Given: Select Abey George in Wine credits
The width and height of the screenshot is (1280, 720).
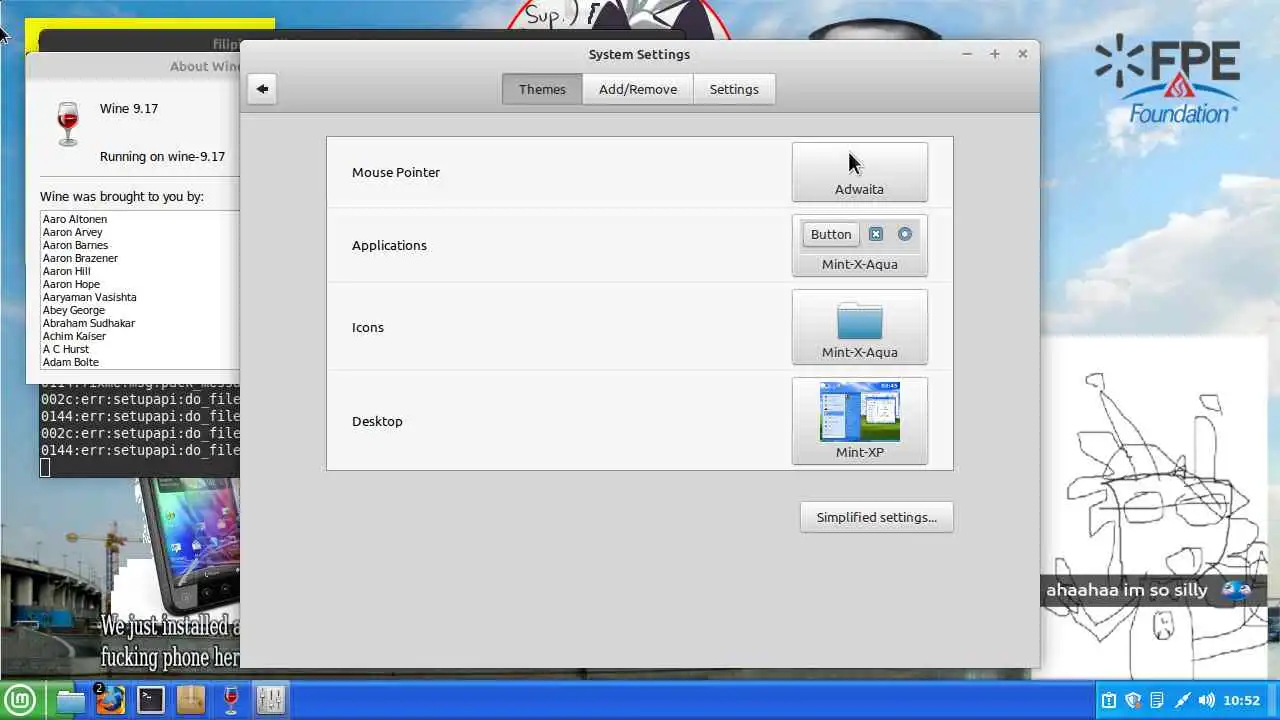Looking at the screenshot, I should [x=73, y=310].
